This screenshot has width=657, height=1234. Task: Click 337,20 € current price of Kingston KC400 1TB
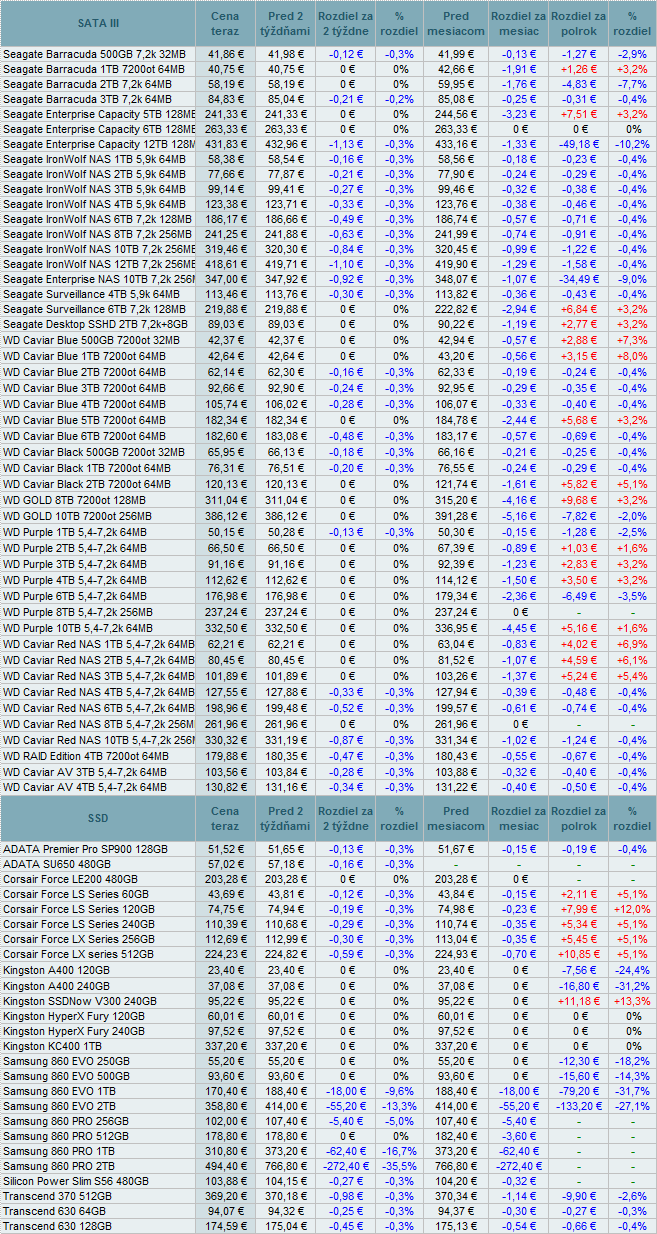click(225, 1046)
